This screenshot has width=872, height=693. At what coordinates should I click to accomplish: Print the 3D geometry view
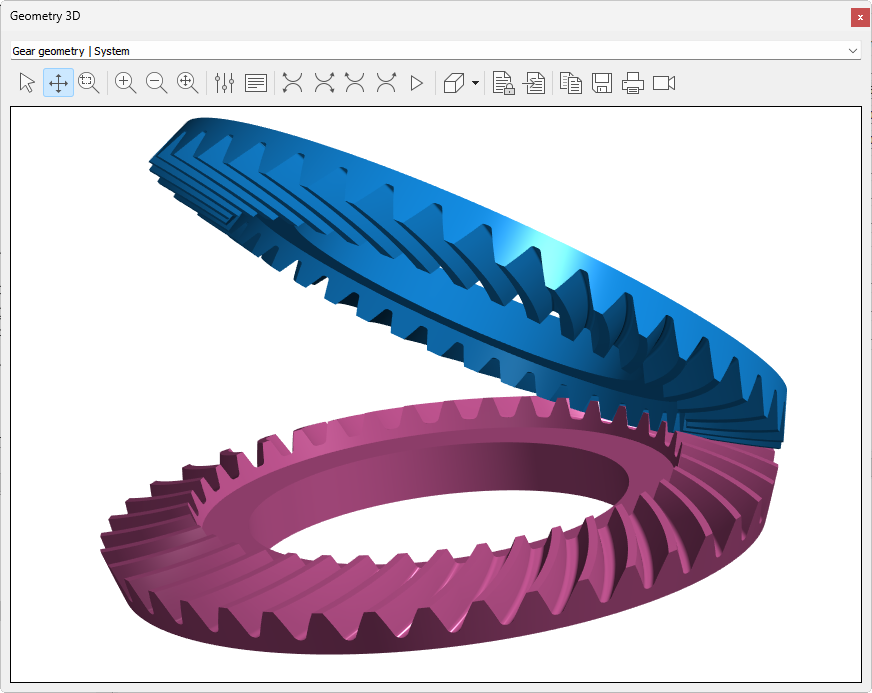tap(633, 83)
